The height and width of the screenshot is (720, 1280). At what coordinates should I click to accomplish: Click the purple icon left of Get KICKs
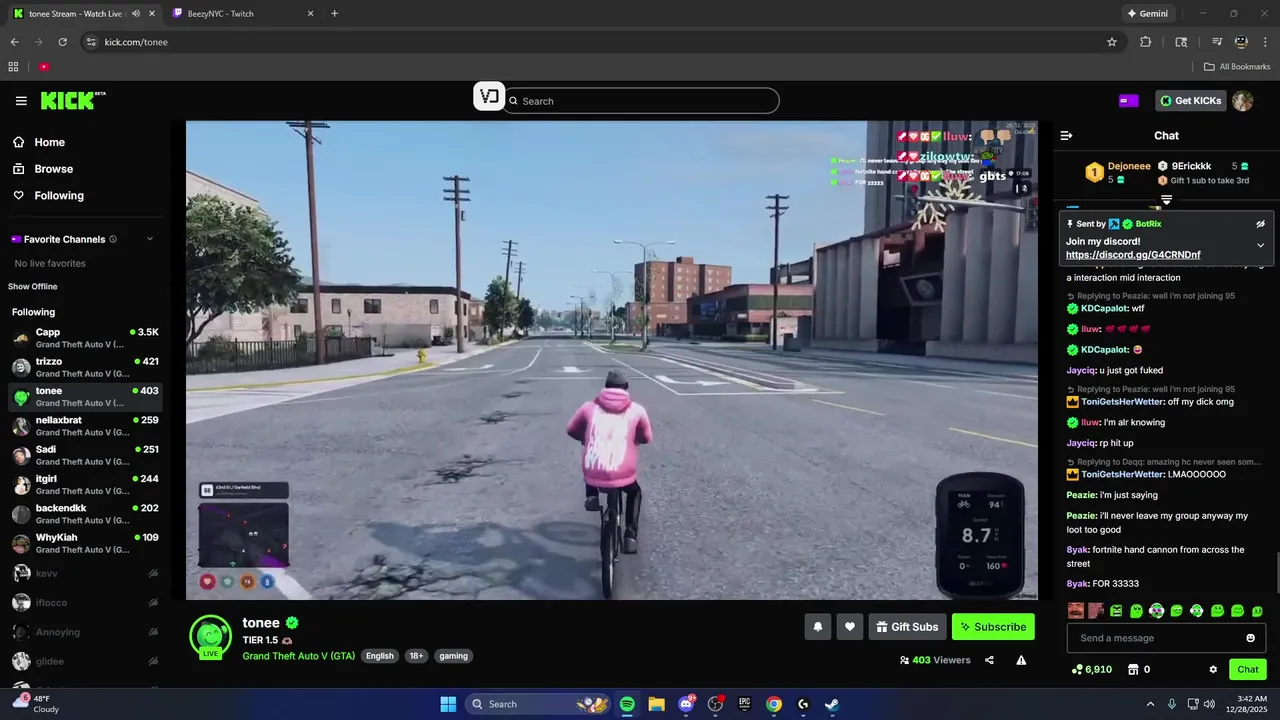(x=1128, y=101)
